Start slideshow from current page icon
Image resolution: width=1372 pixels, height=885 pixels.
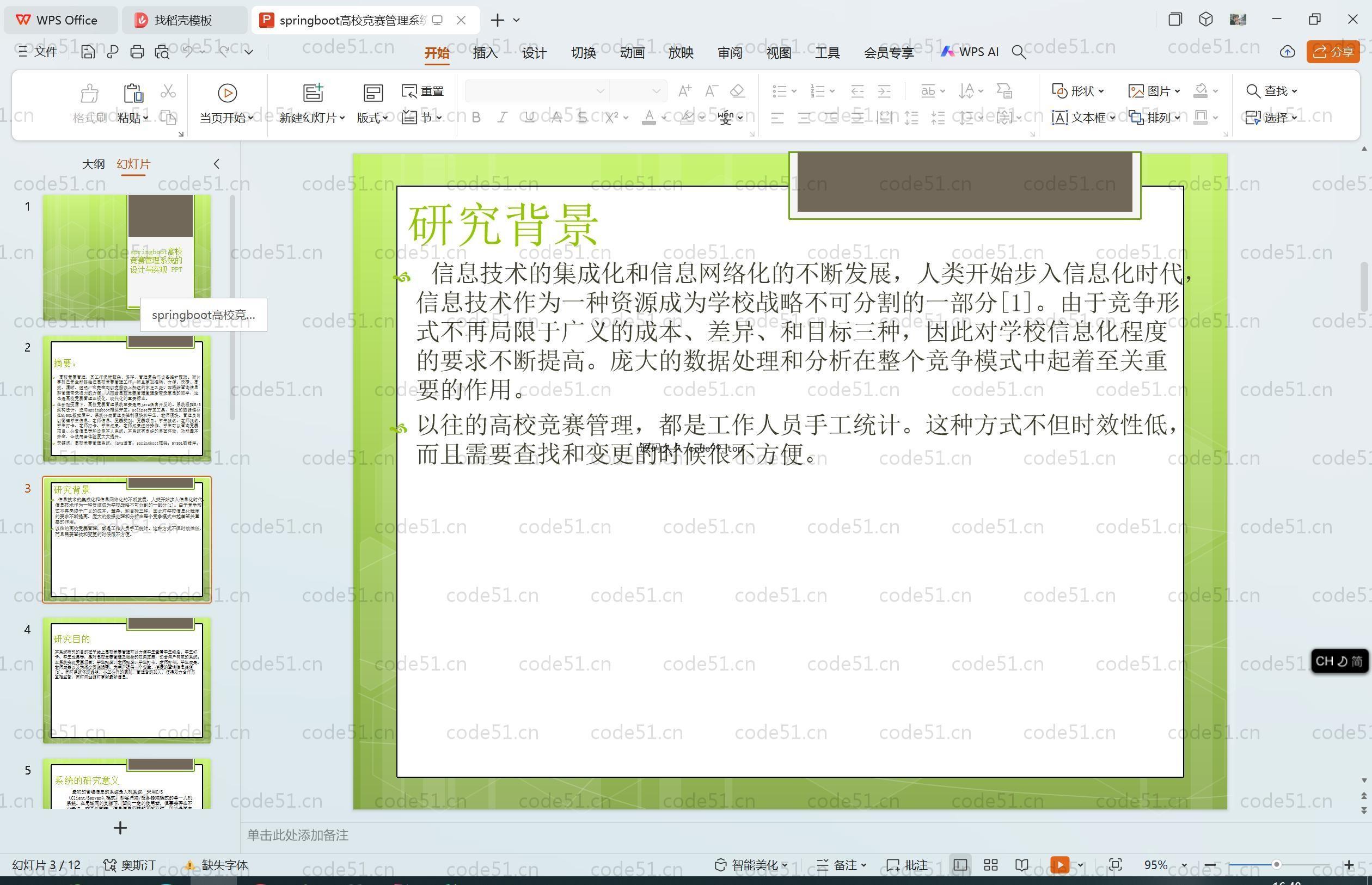228,93
